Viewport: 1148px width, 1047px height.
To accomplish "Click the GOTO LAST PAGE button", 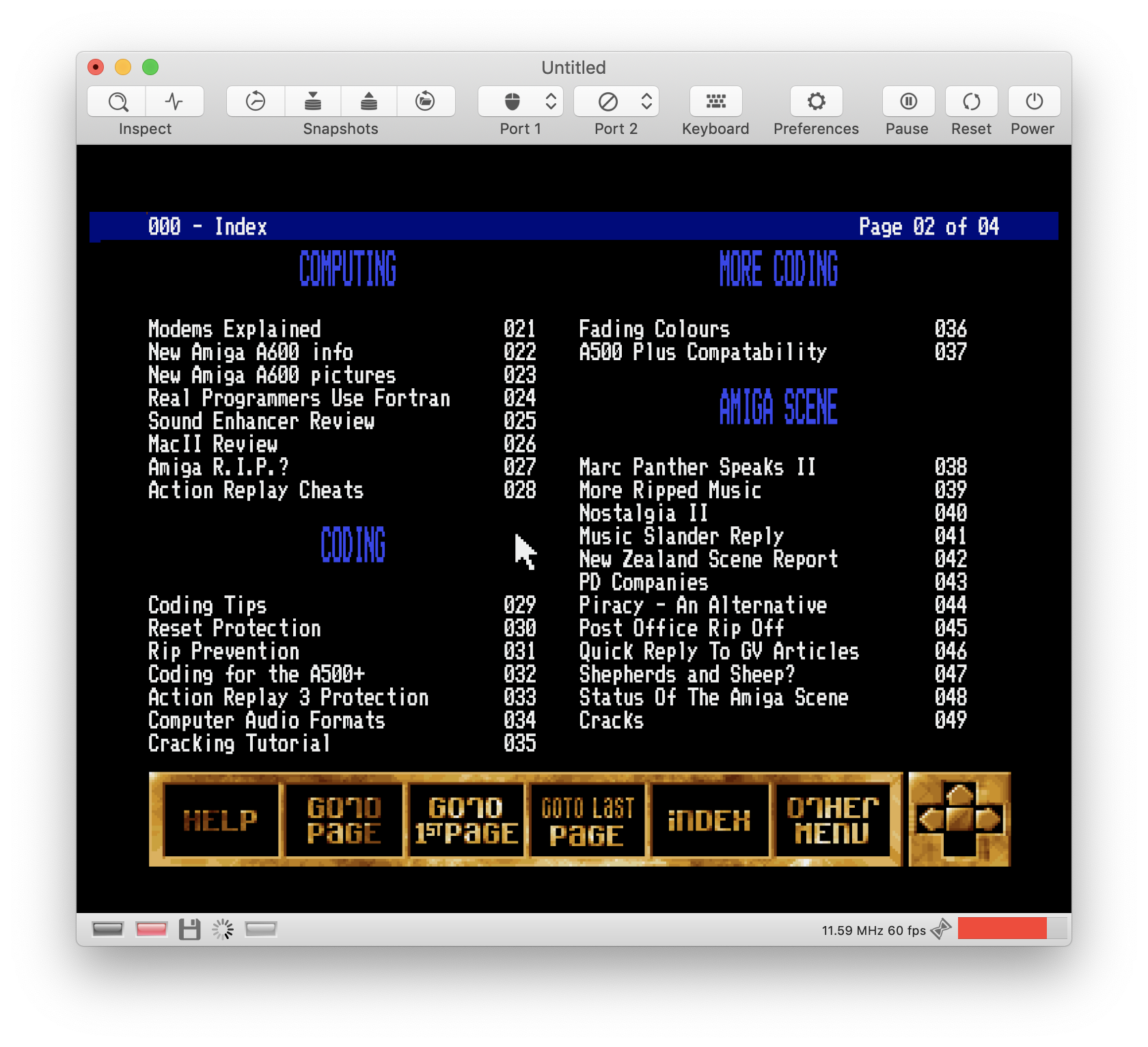I will tap(588, 820).
